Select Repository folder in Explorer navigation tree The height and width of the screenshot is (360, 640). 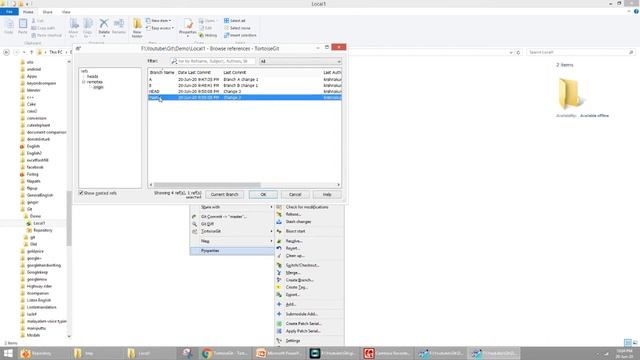coord(42,230)
